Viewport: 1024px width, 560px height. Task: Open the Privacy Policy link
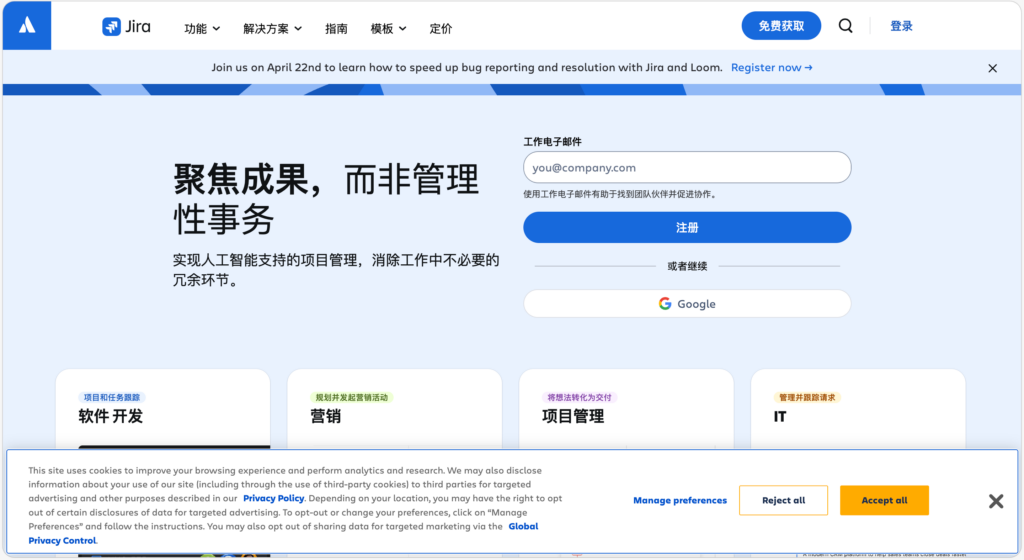pyautogui.click(x=274, y=498)
